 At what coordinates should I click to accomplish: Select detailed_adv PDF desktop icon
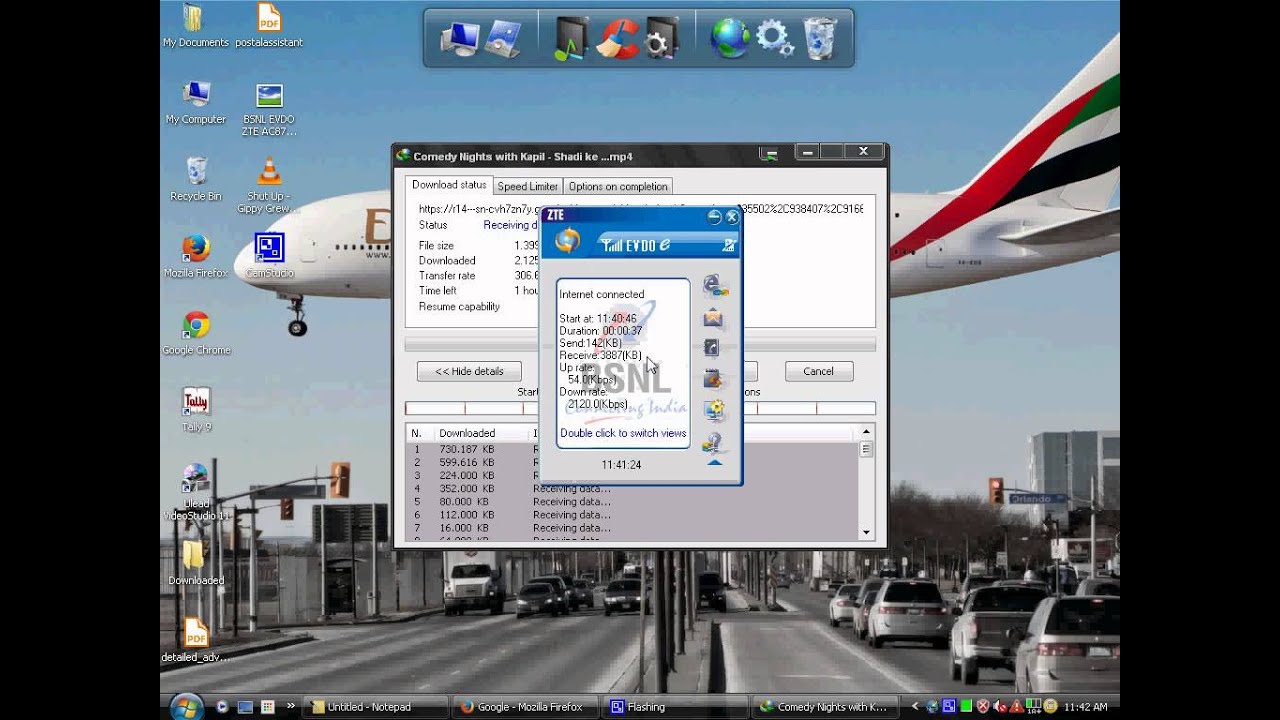click(x=196, y=641)
